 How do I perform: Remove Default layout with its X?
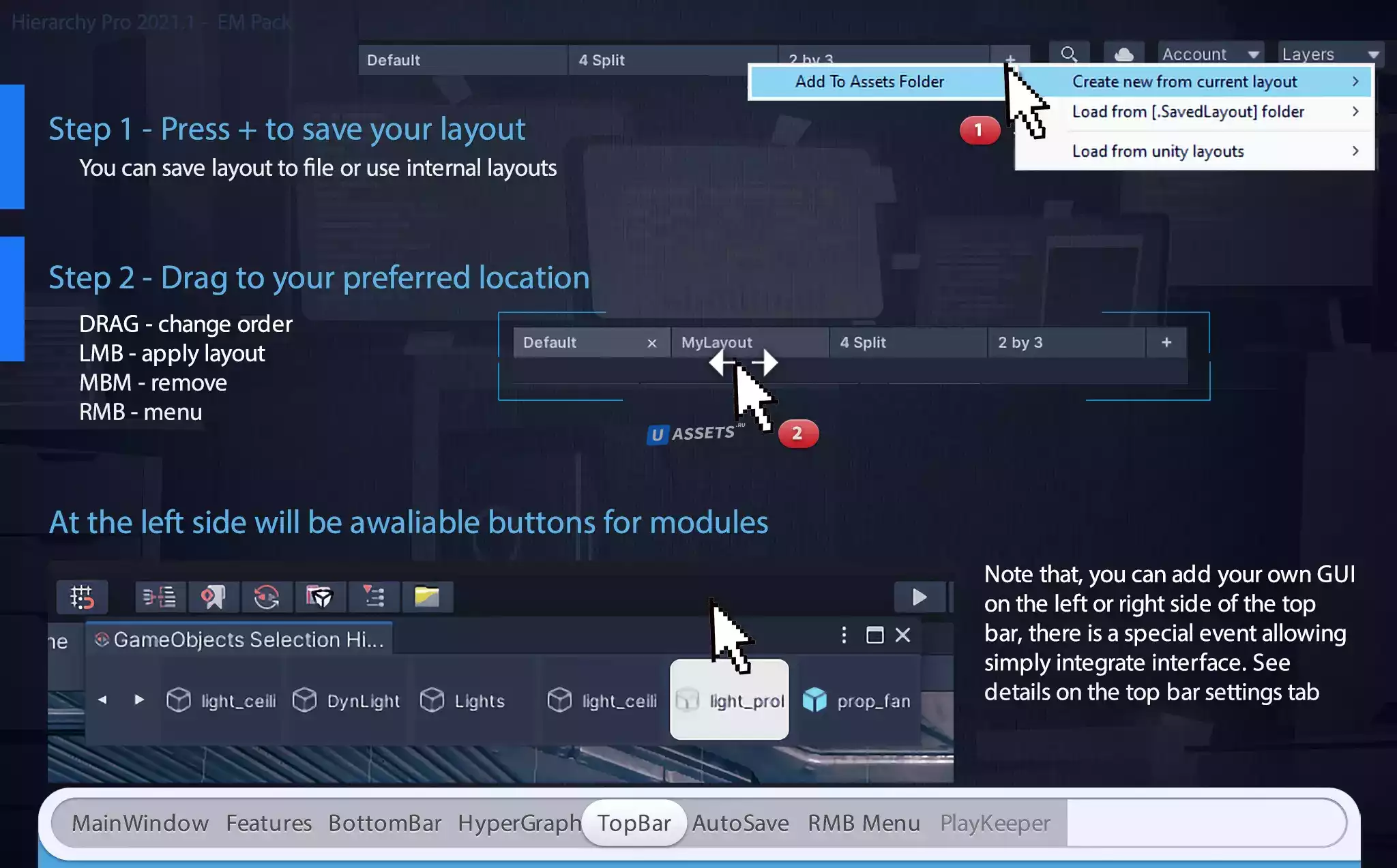651,343
